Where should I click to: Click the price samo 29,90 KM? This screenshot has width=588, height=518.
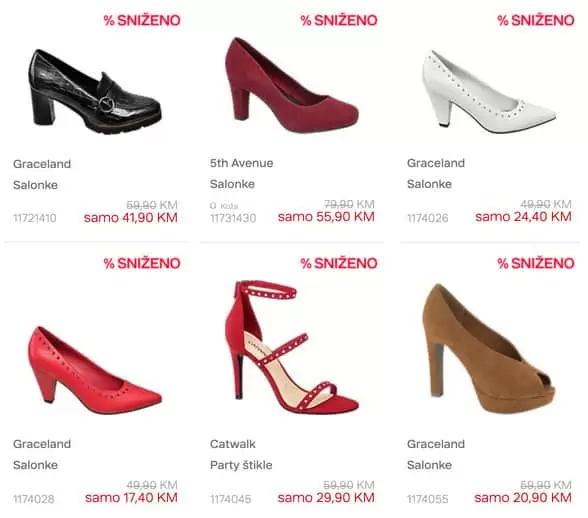(x=326, y=497)
